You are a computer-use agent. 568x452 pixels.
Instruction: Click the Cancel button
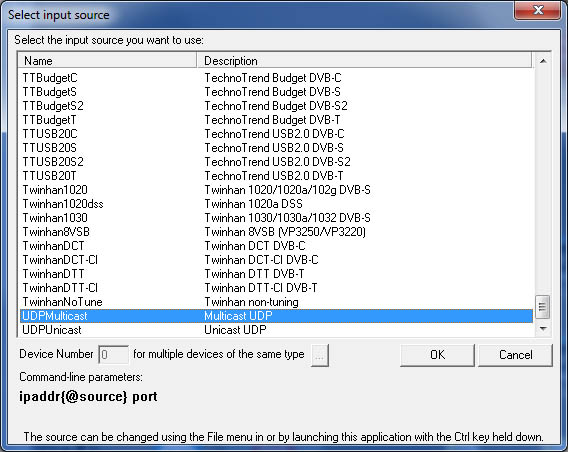[515, 355]
